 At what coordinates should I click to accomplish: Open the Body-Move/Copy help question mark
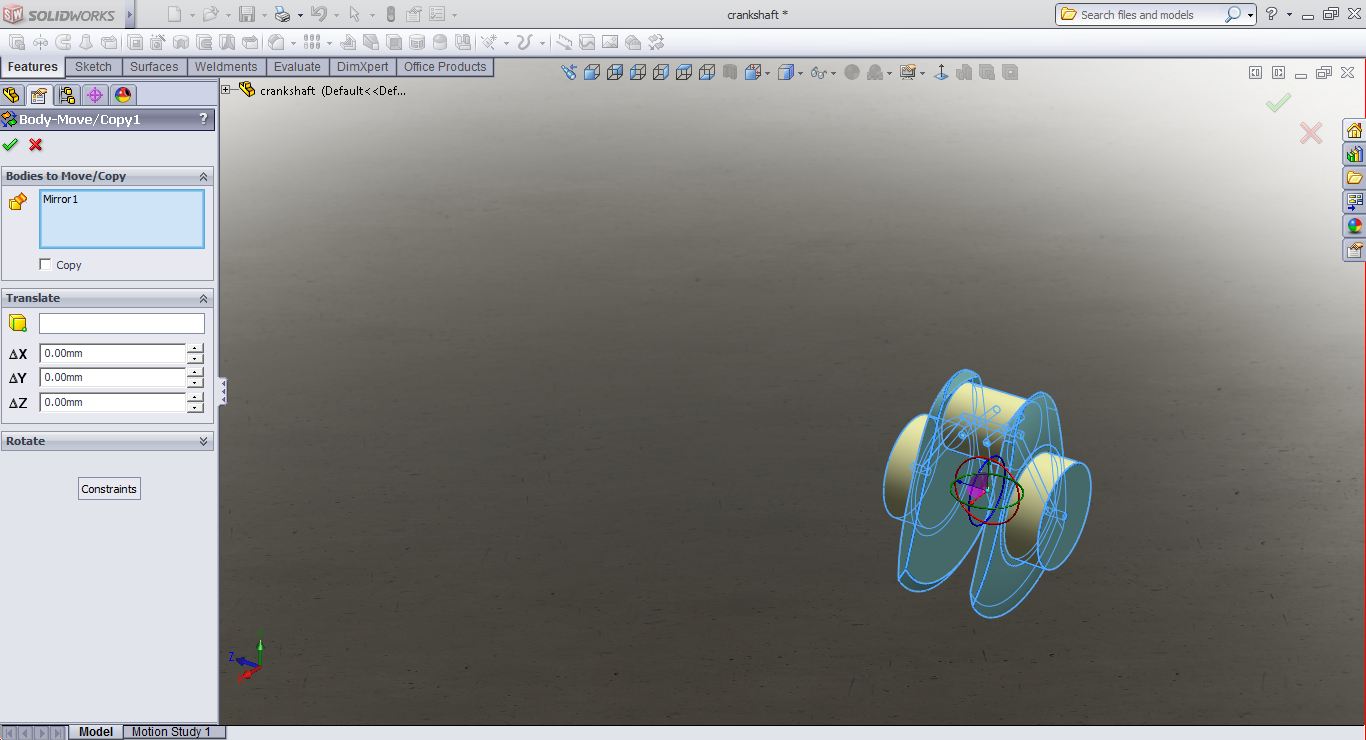coord(204,119)
